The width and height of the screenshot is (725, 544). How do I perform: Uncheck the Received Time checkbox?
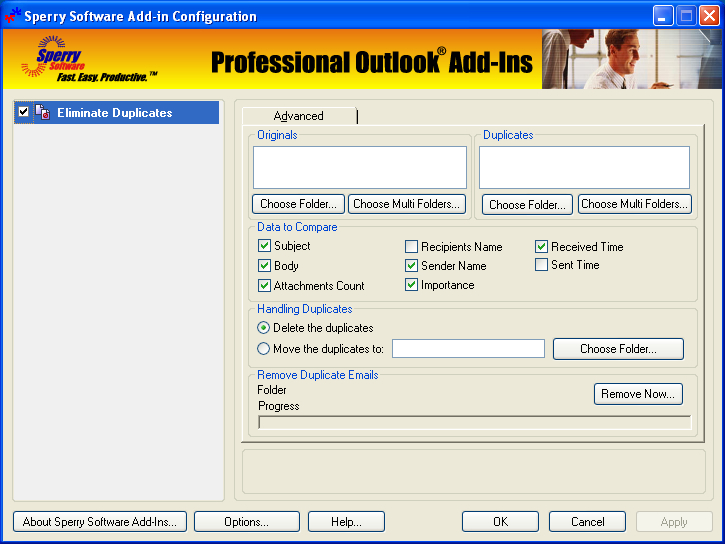541,246
